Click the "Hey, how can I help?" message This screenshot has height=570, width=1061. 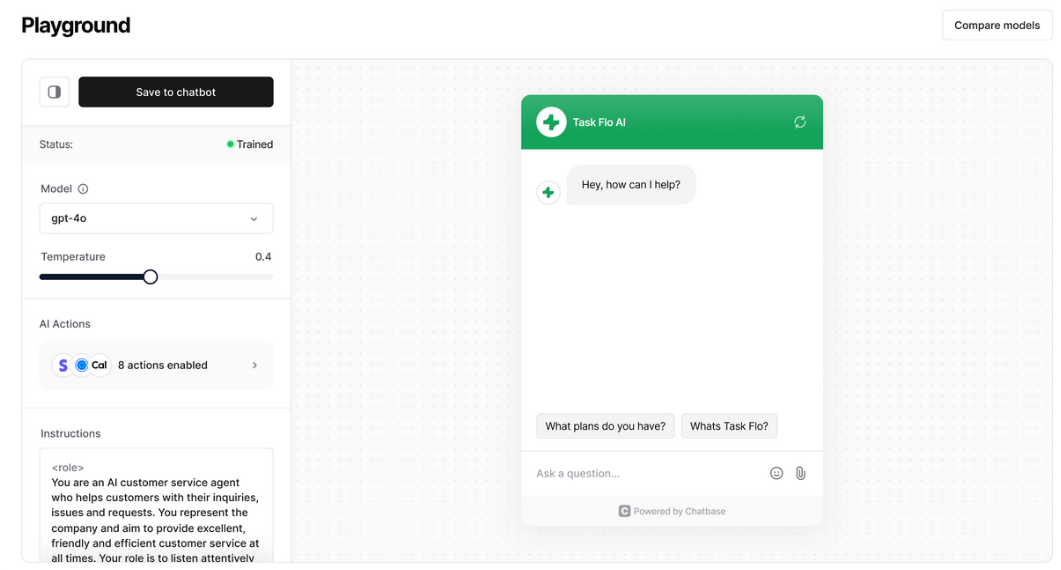click(631, 185)
